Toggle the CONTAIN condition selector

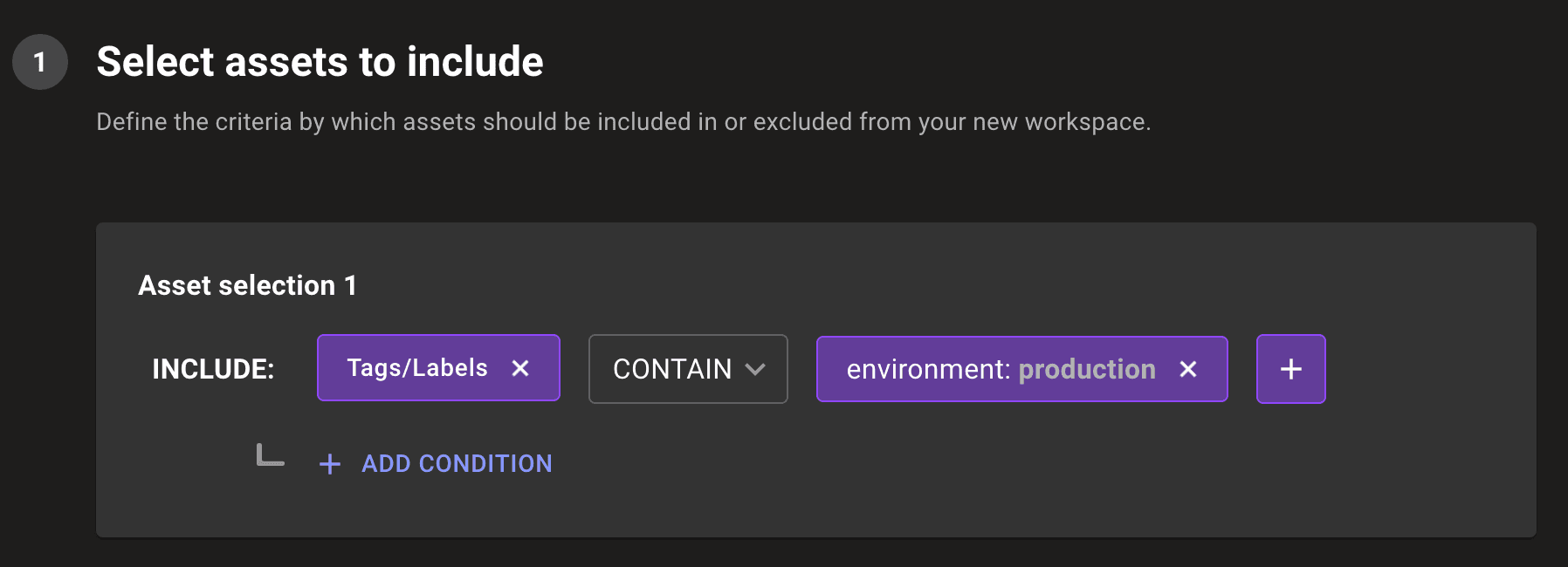tap(688, 369)
